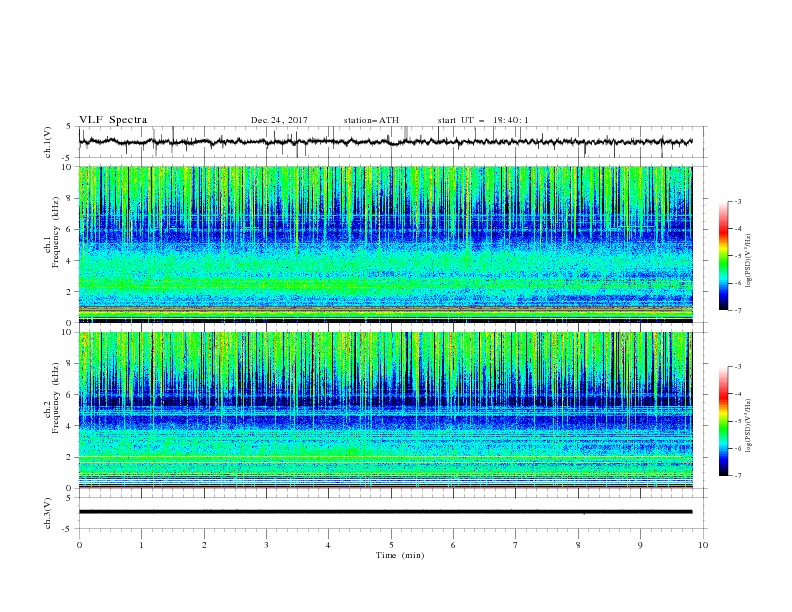Image resolution: width=792 pixels, height=612 pixels.
Task: Click the '4' tick on ch.2 frequency axis
Action: click(x=70, y=426)
